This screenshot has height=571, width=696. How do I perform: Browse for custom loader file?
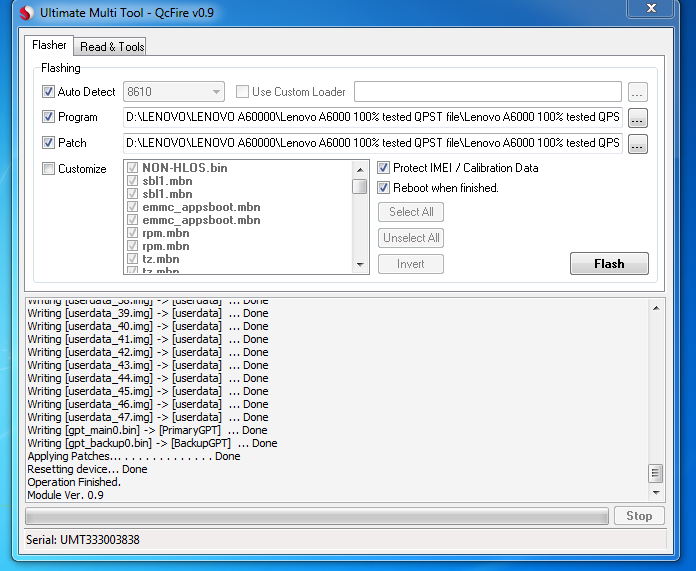(637, 92)
